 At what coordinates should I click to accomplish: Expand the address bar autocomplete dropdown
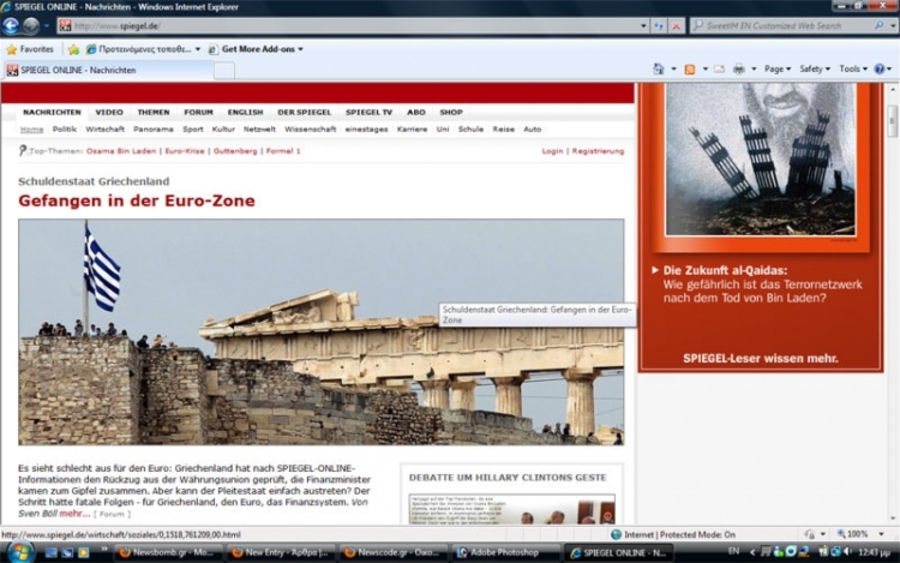point(643,26)
